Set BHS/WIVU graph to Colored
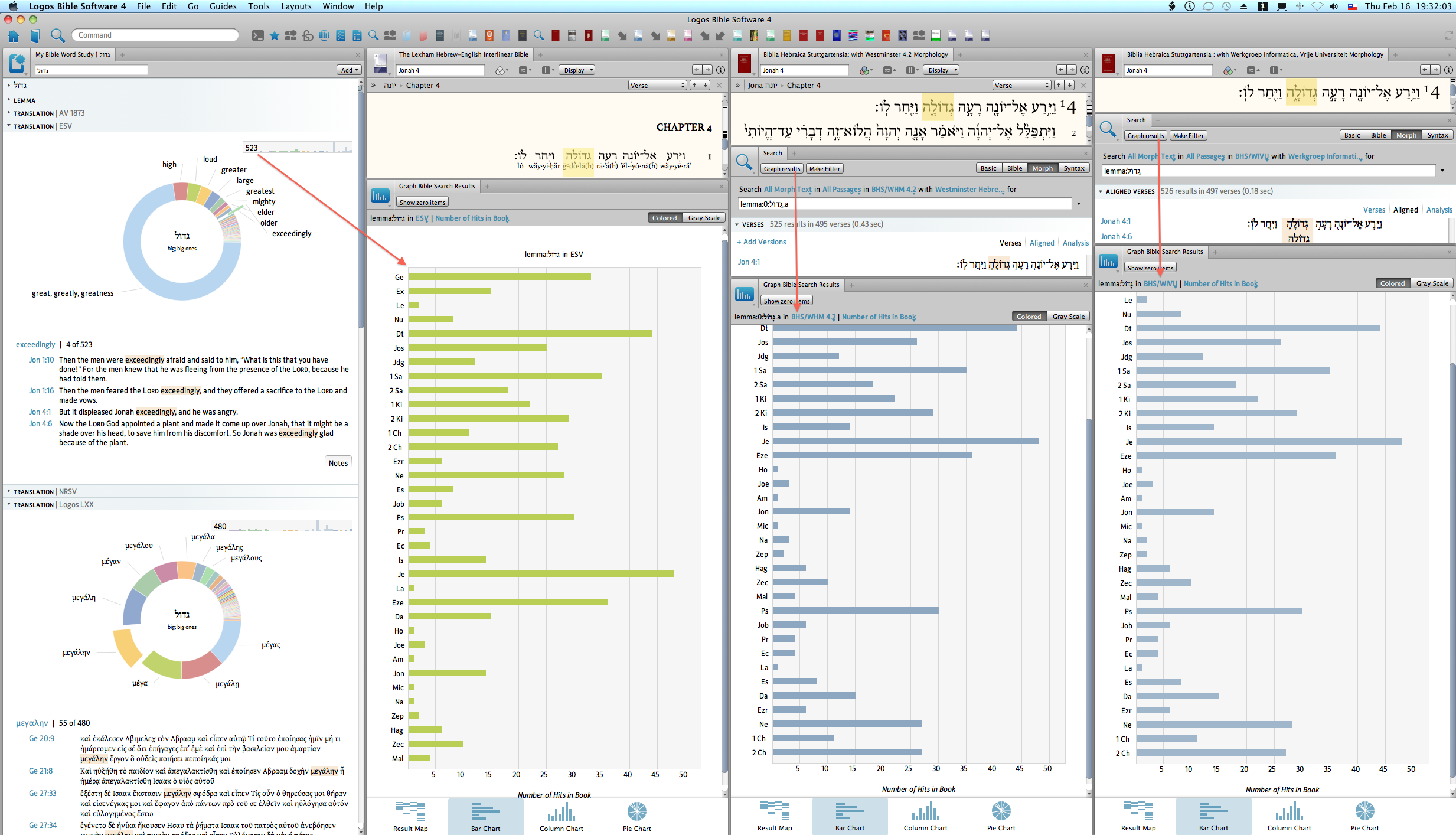 [x=1392, y=283]
